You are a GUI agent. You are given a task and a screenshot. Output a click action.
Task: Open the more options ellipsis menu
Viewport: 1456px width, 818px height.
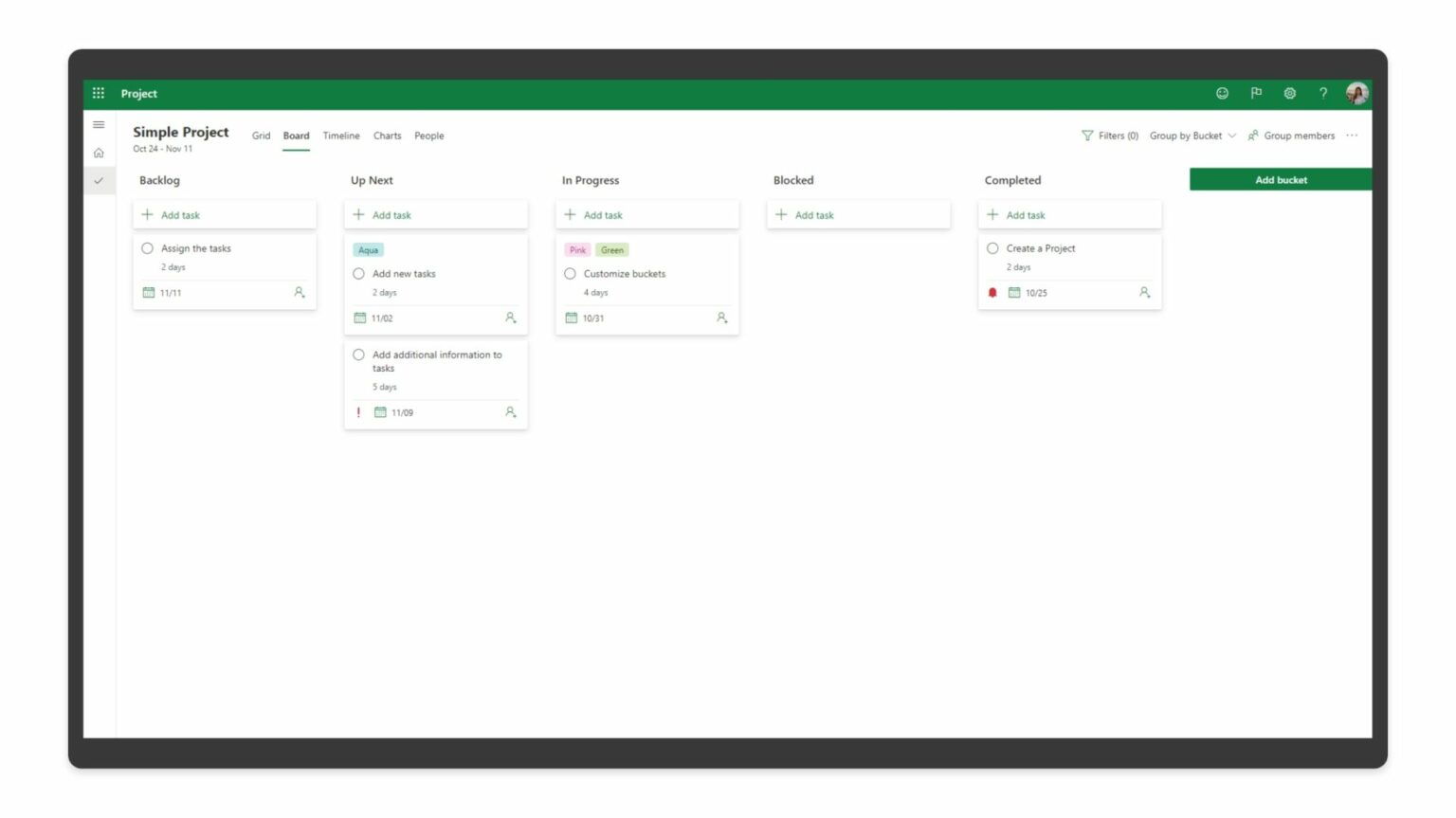tap(1352, 136)
